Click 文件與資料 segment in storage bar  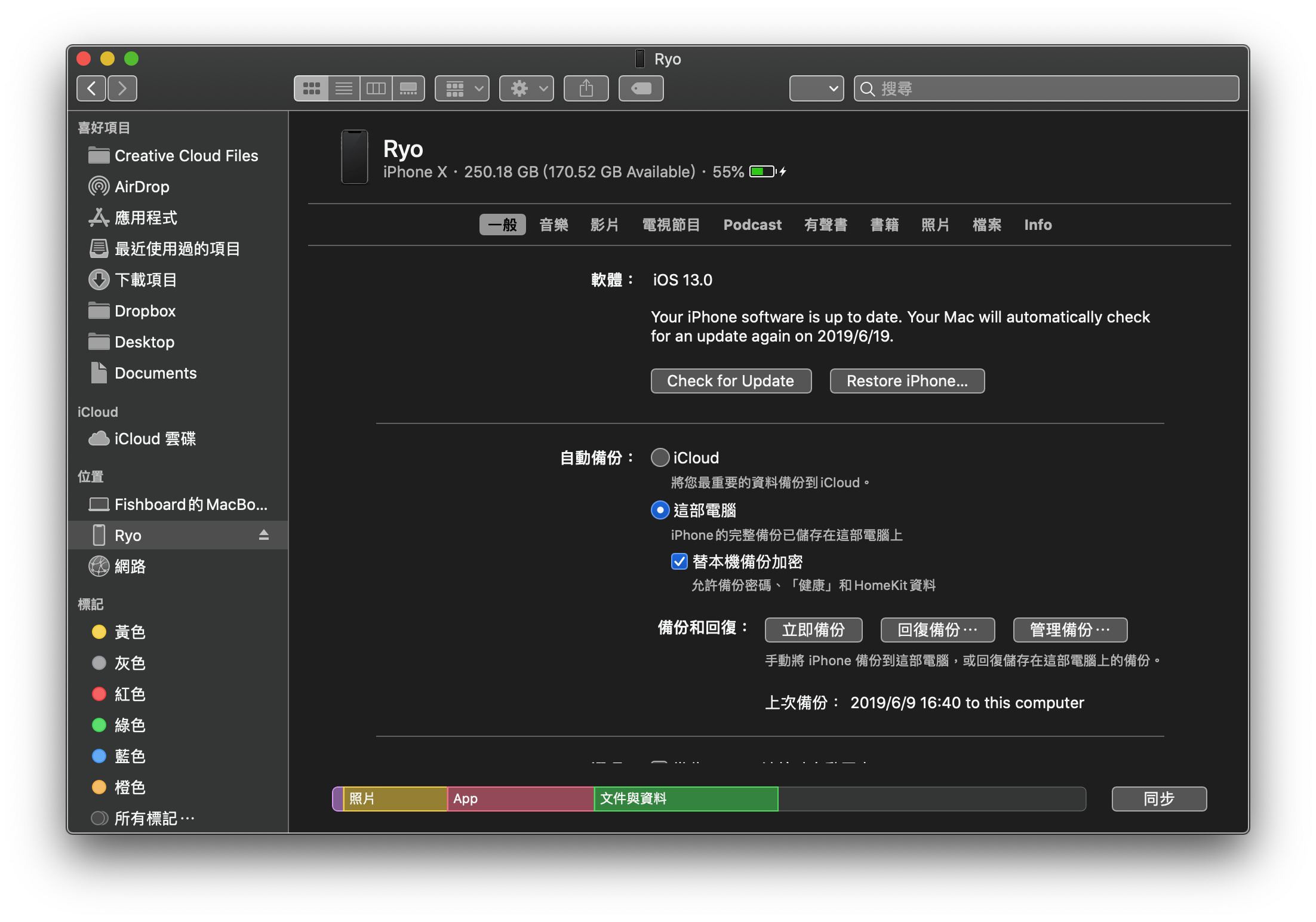point(686,798)
